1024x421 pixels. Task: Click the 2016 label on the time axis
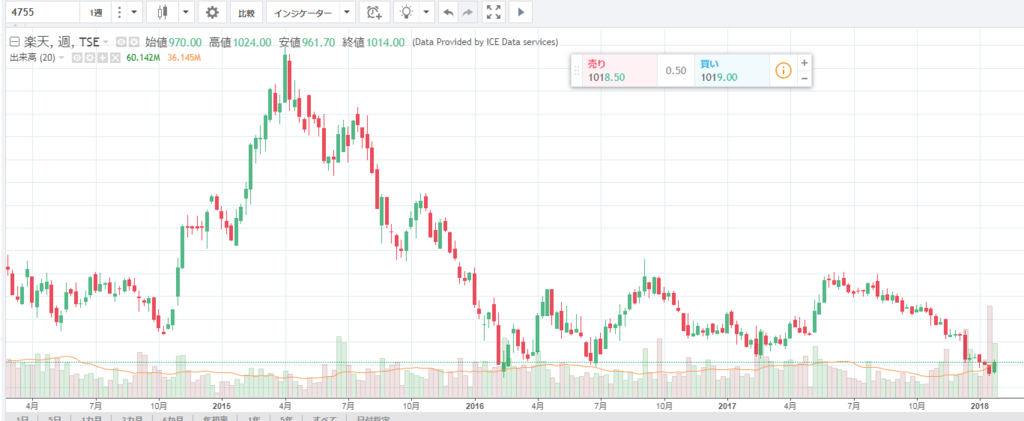pos(475,405)
